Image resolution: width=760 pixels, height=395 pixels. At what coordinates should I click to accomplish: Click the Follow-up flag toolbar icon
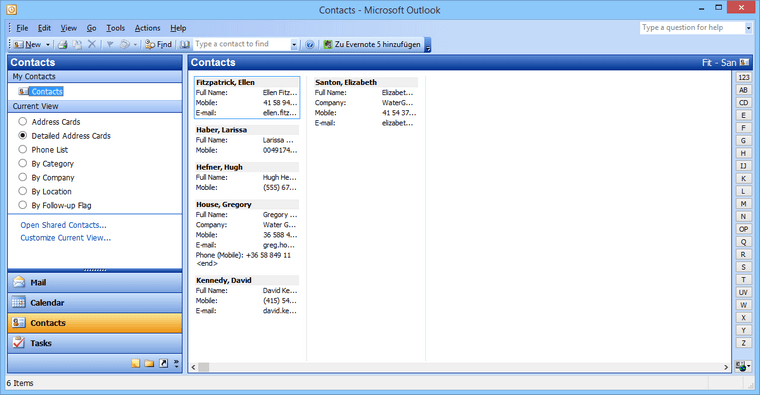[x=110, y=45]
